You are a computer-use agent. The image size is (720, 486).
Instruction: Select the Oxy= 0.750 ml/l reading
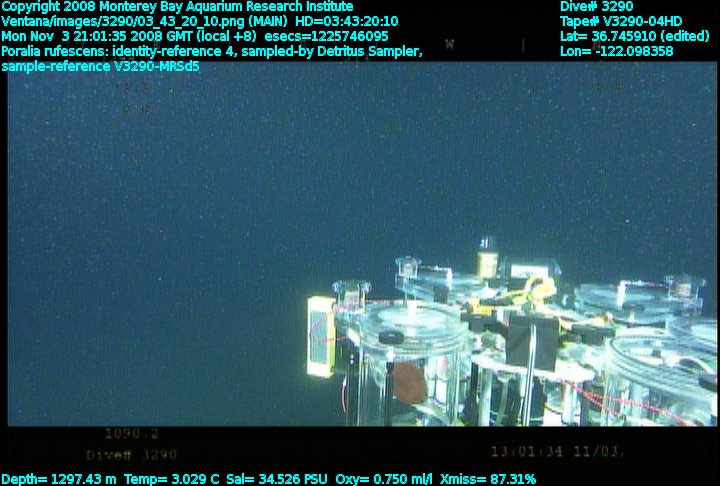tap(384, 479)
